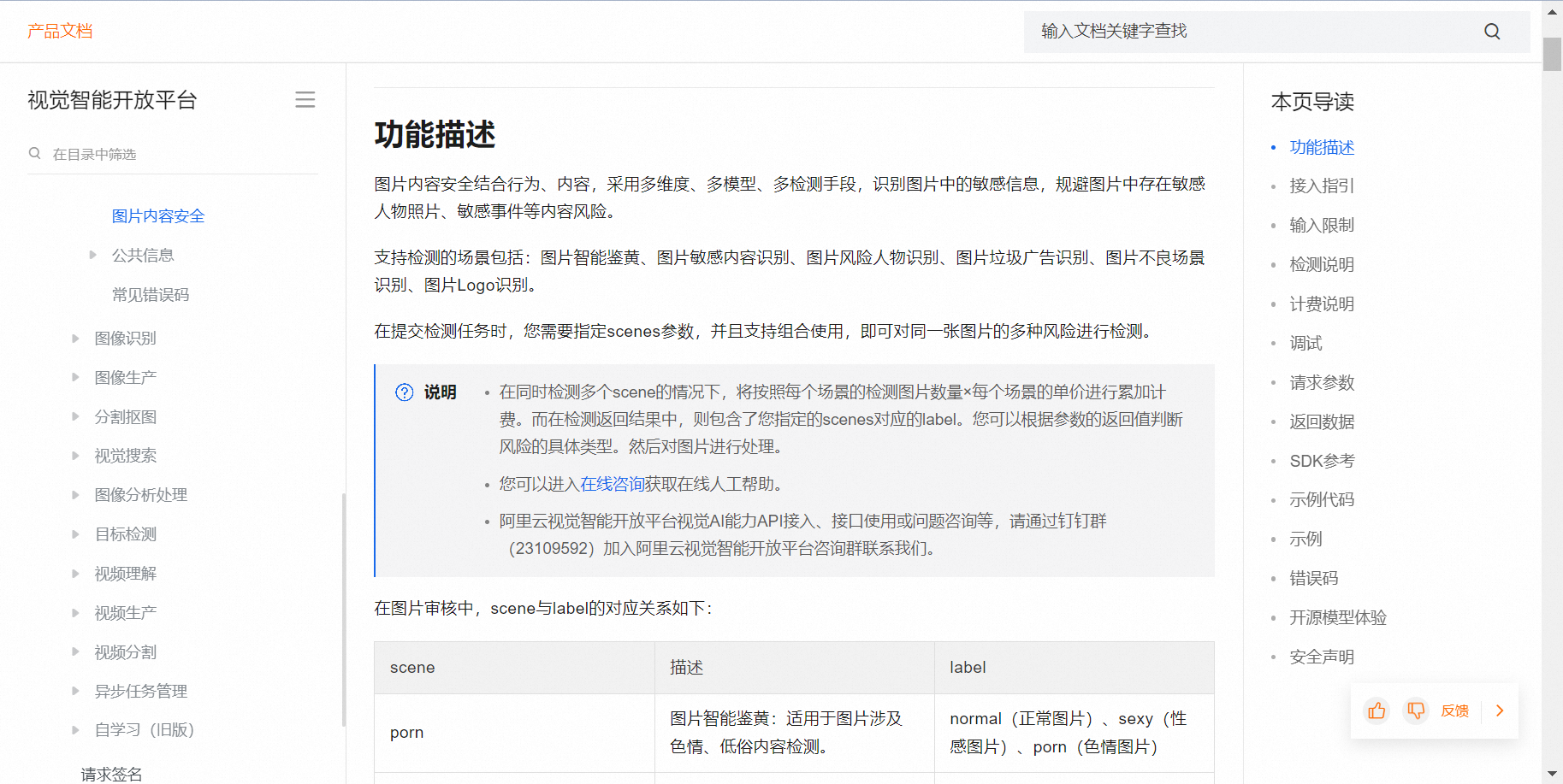Click the 产品文档 header link
This screenshot has height=784, width=1563.
point(60,31)
